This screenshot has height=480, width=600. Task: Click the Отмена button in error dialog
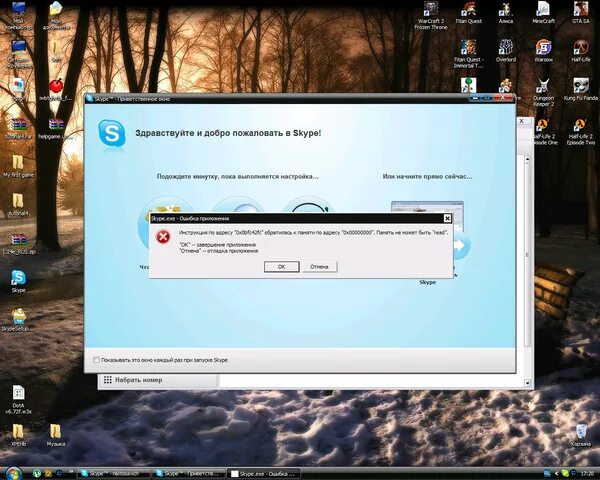point(320,267)
